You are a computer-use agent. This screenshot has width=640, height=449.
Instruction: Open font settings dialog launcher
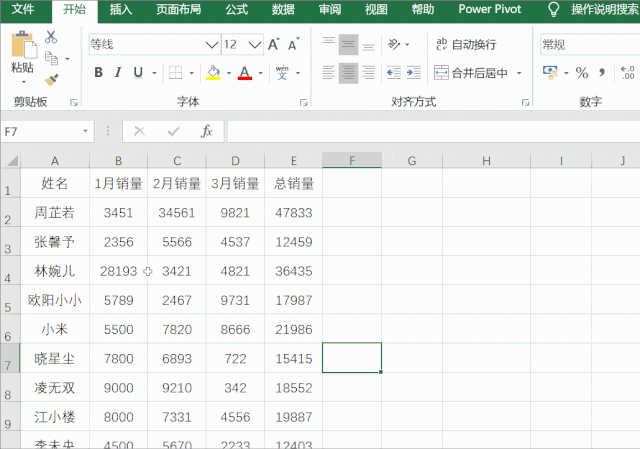coord(303,102)
